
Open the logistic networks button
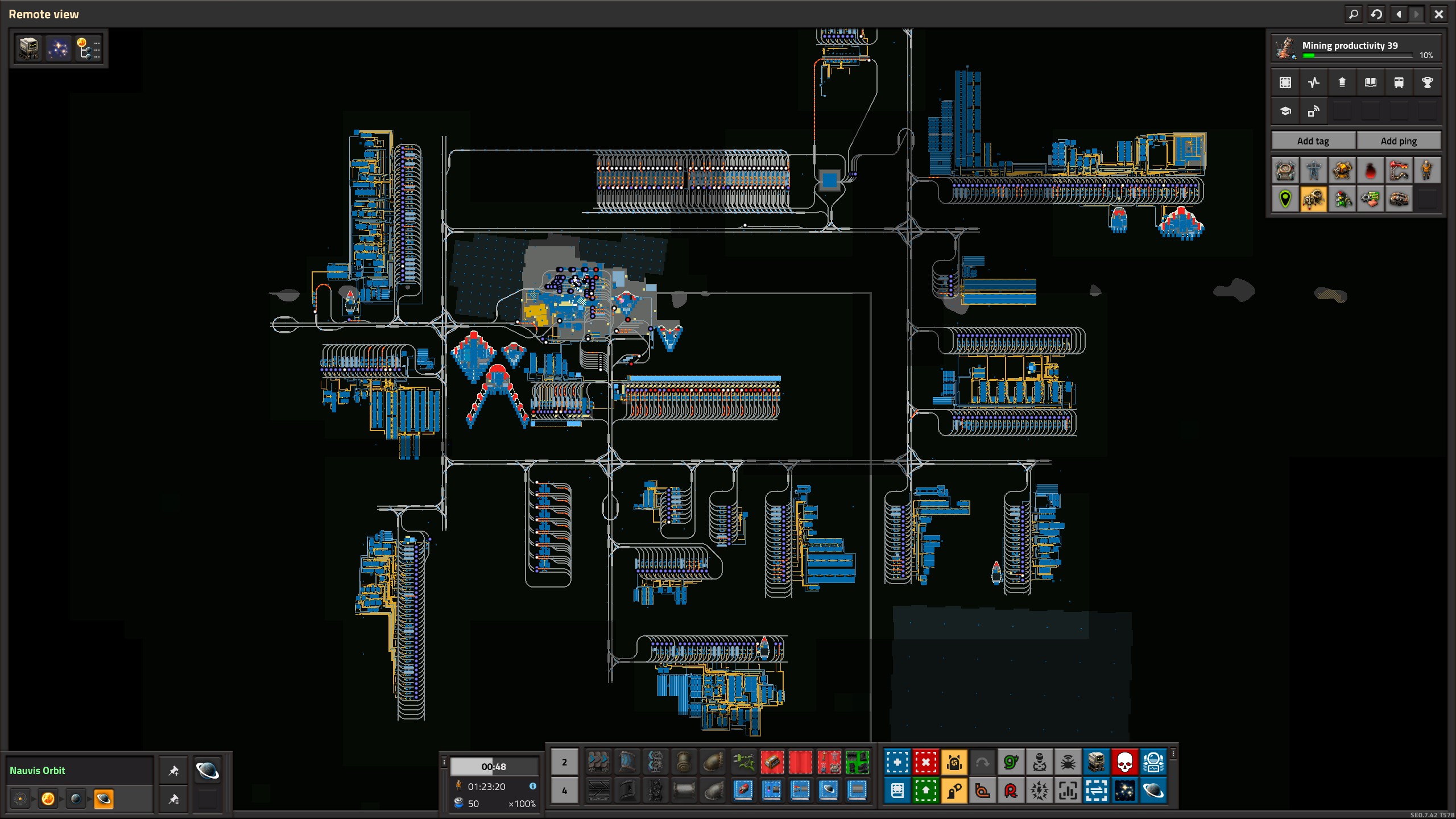point(1313,111)
